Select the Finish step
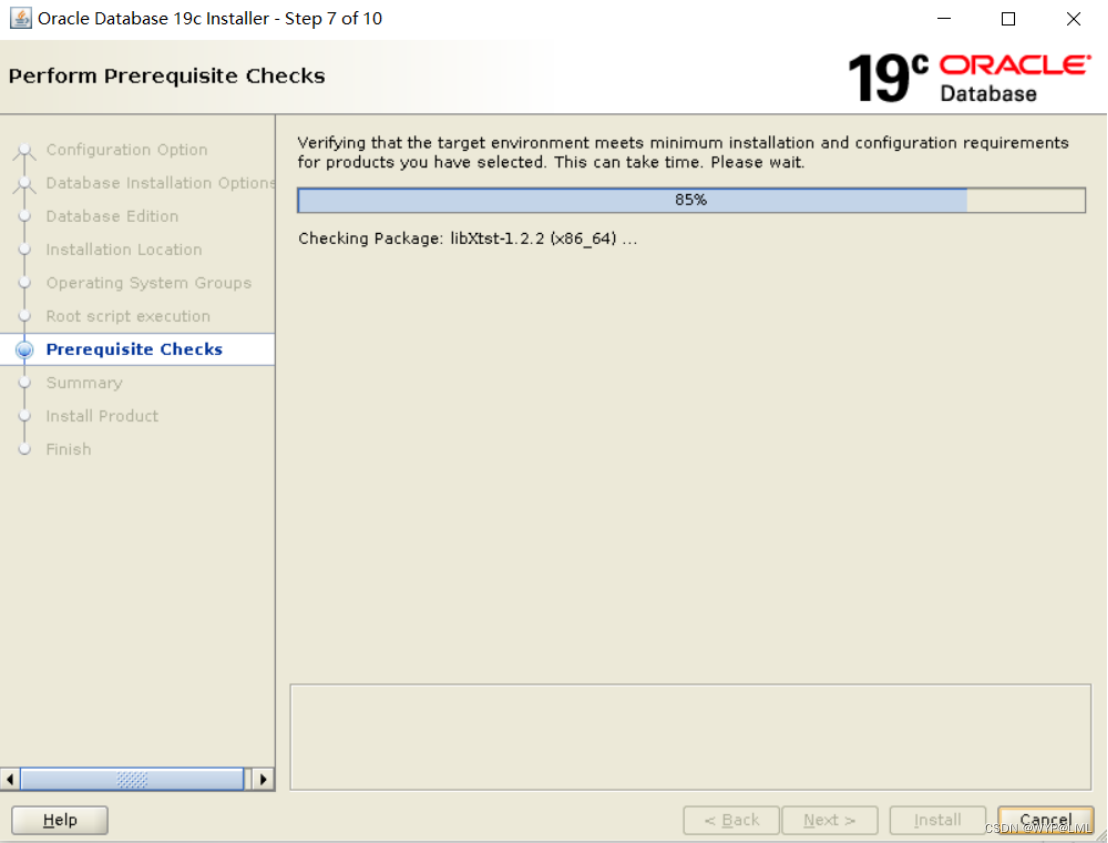Viewport: 1108px width, 843px height. tap(69, 449)
